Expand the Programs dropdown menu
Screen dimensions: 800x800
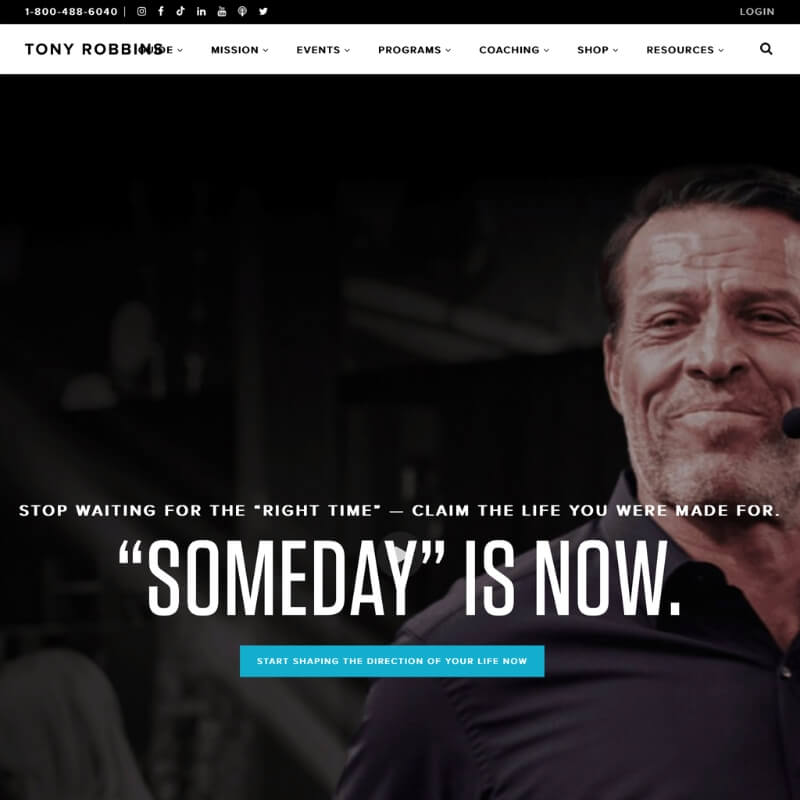point(414,50)
